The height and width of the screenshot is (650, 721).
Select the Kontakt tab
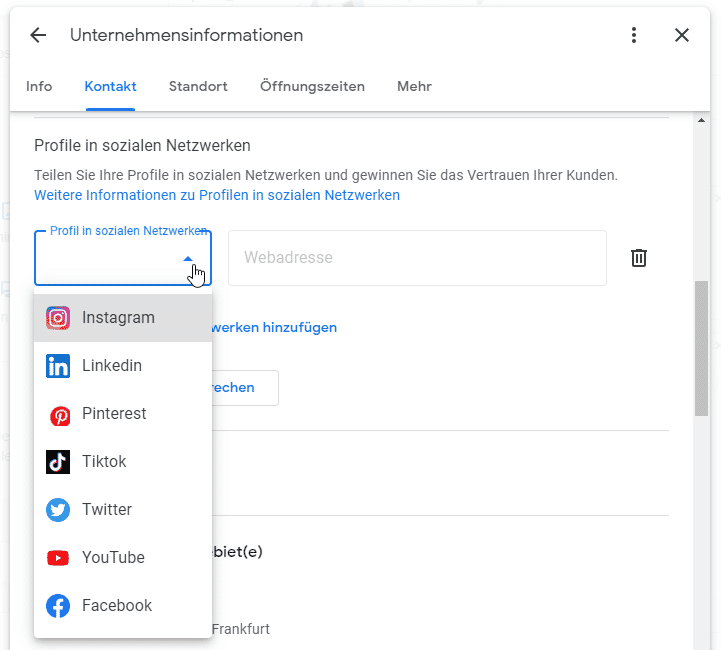tap(110, 86)
